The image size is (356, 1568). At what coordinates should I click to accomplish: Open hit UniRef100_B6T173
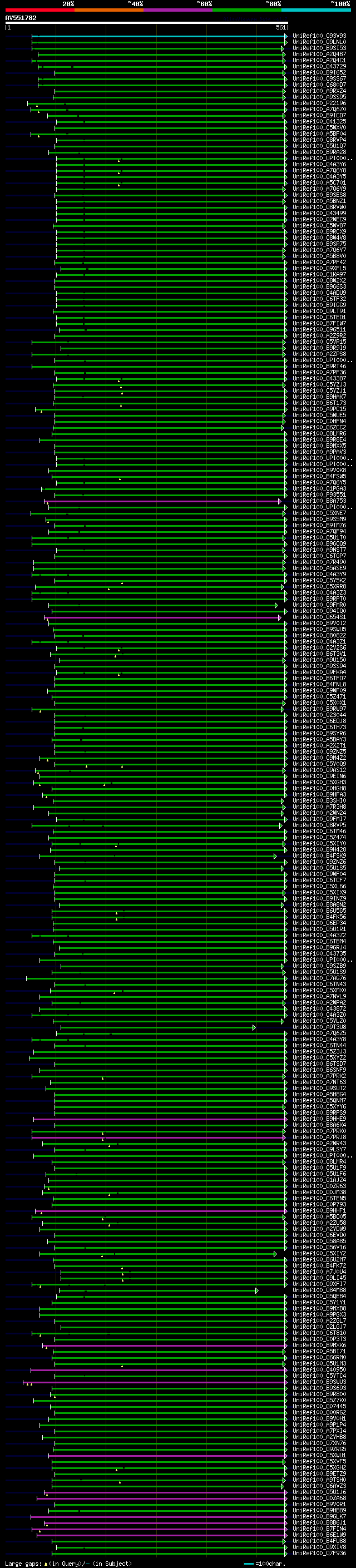click(319, 403)
